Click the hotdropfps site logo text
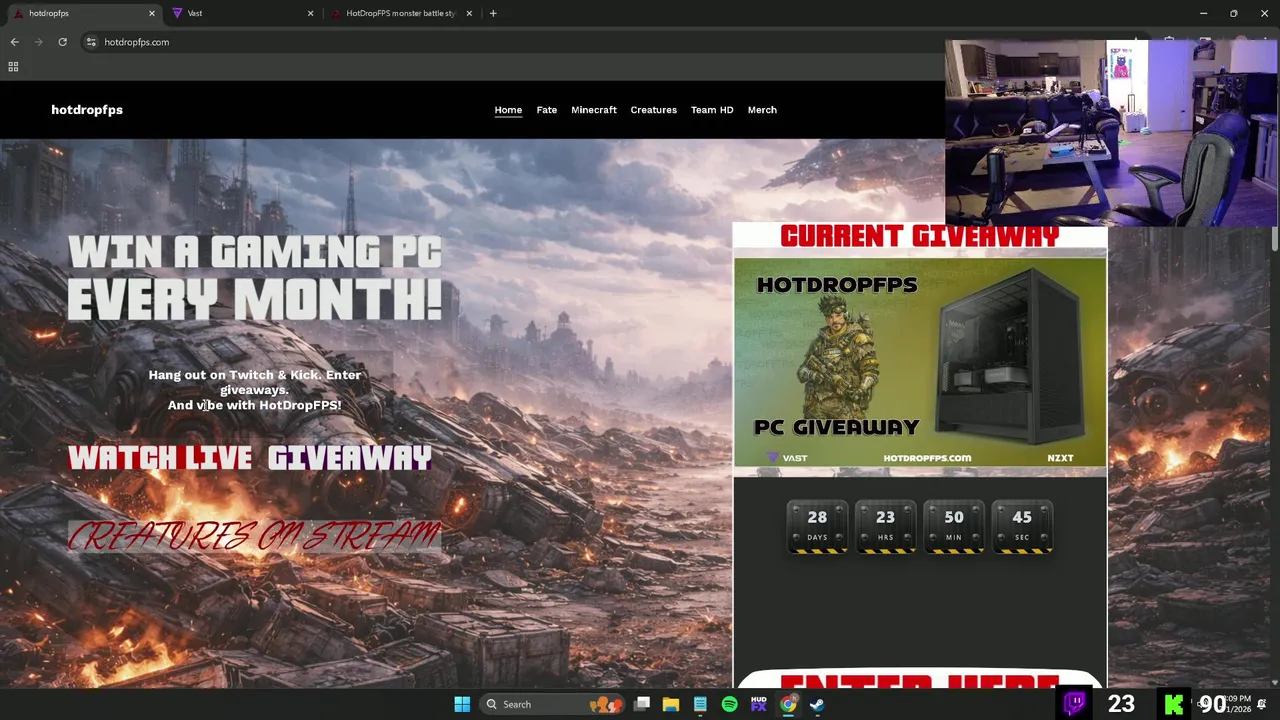The height and width of the screenshot is (720, 1280). 87,110
